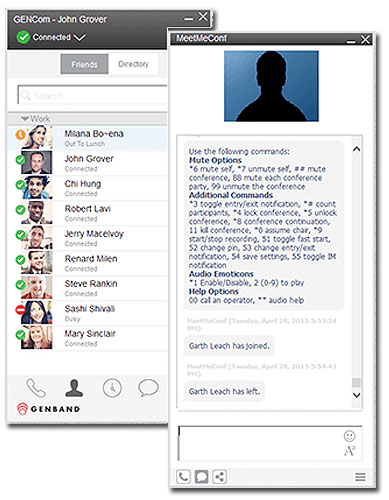Open the phone calls tab in GENCom
The width and height of the screenshot is (389, 500).
(36, 388)
